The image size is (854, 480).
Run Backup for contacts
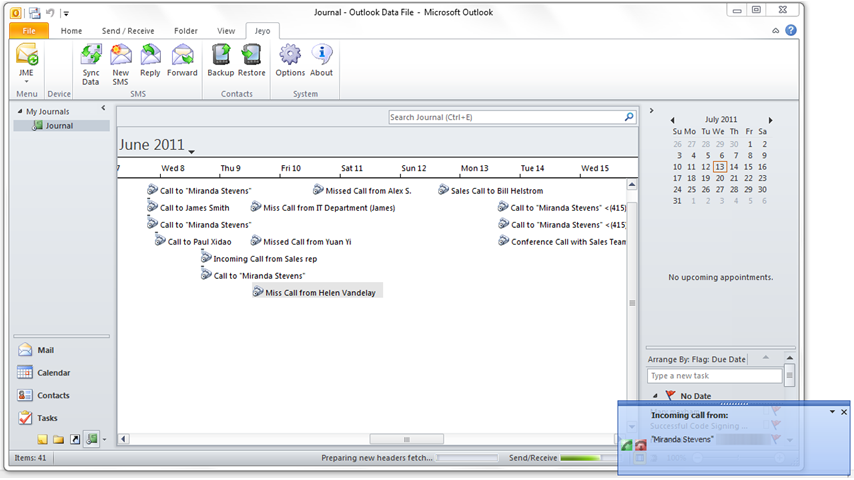click(x=220, y=63)
